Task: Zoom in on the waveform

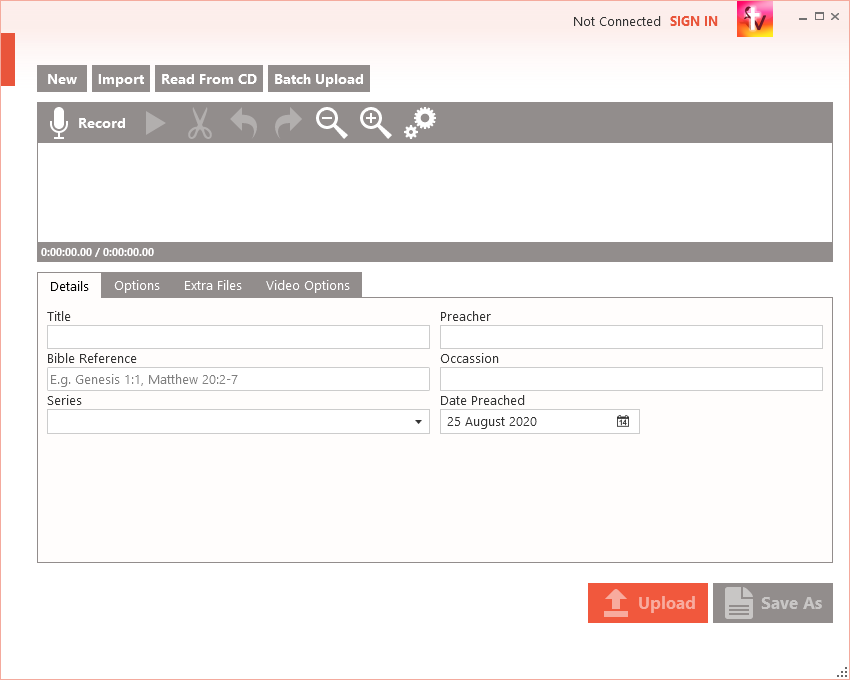Action: [376, 123]
